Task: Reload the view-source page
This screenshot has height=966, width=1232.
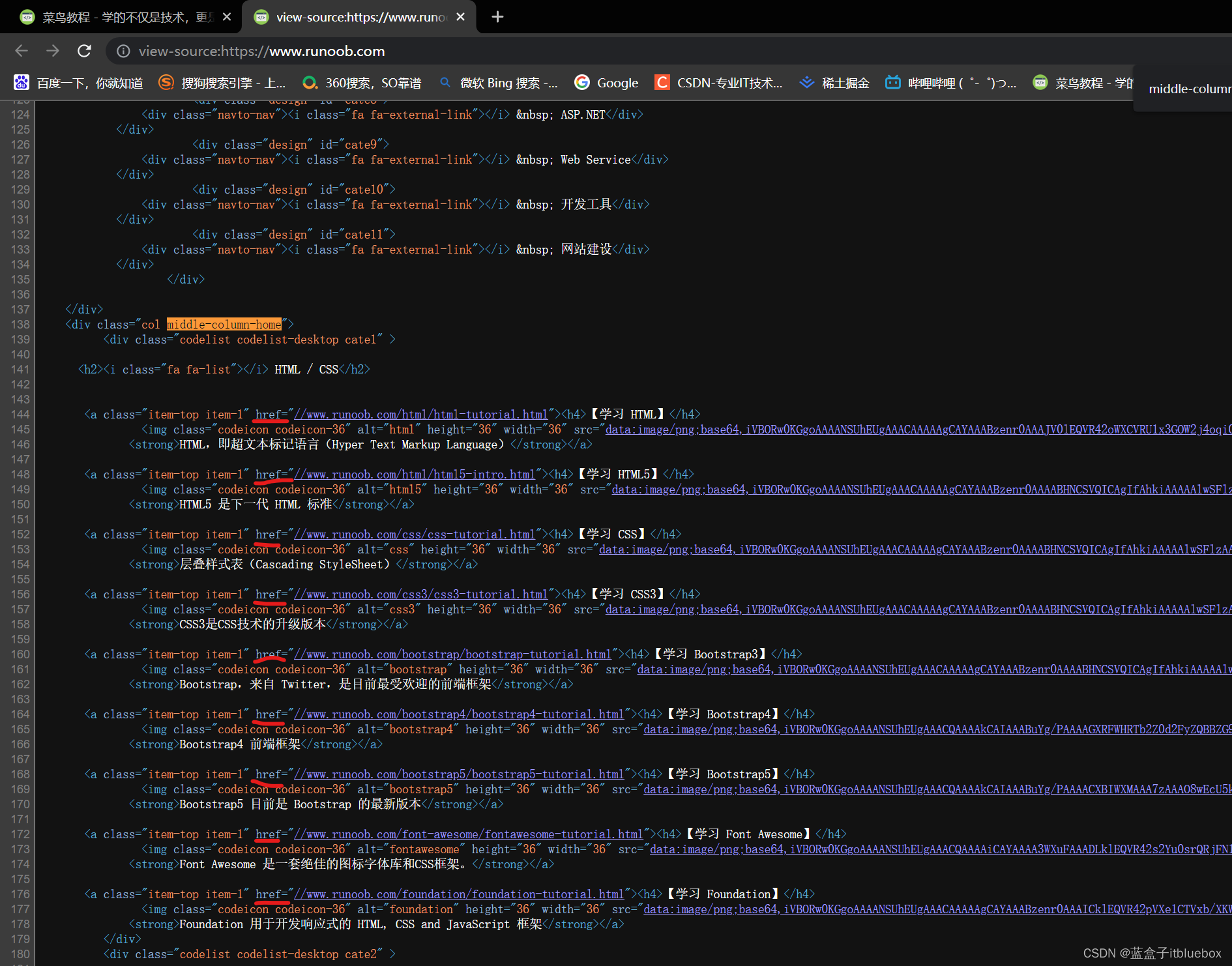Action: point(84,51)
